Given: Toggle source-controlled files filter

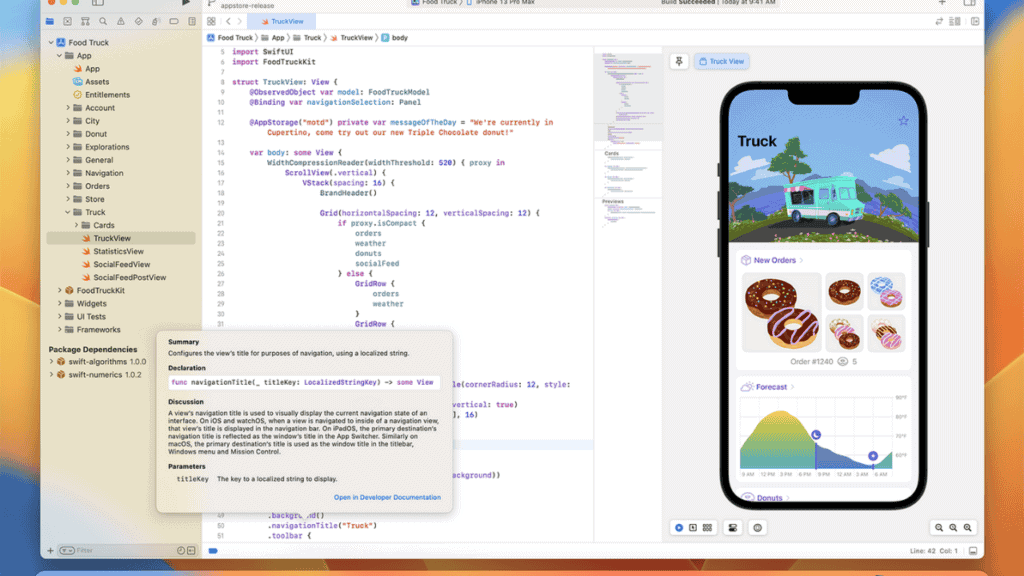Looking at the screenshot, I should point(191,551).
